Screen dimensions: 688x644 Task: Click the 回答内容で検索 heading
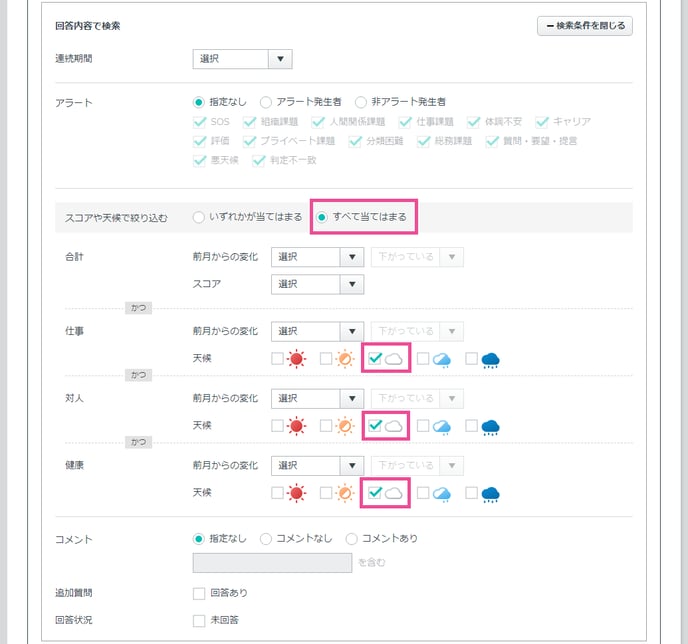(88, 26)
